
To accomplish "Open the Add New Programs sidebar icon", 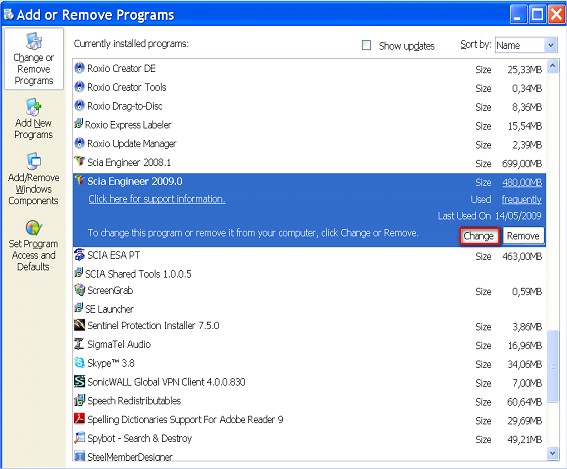I will click(x=34, y=107).
